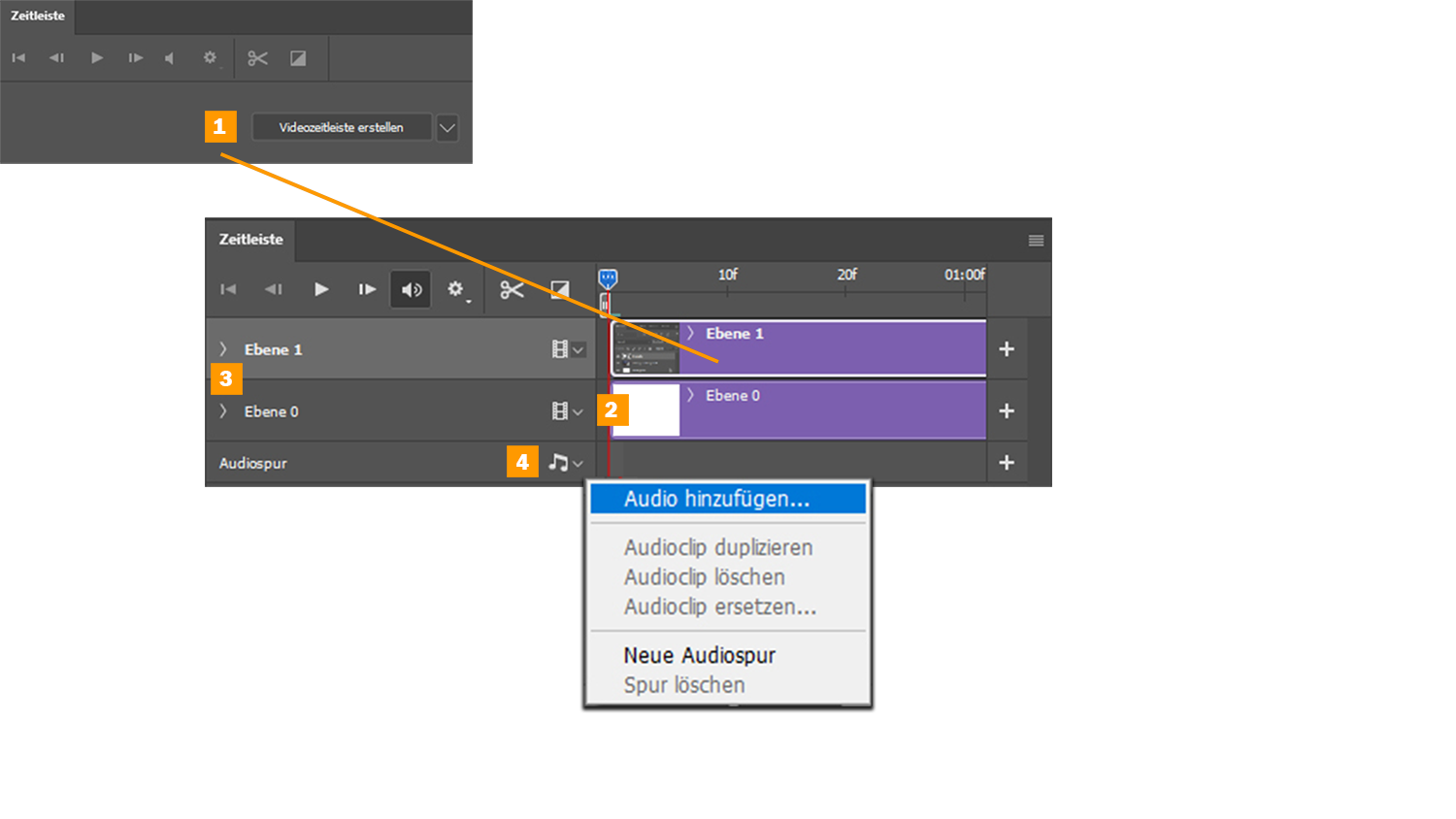Open the dropdown next to Videozeitleiste erstellen
1456x819 pixels.
[x=447, y=127]
